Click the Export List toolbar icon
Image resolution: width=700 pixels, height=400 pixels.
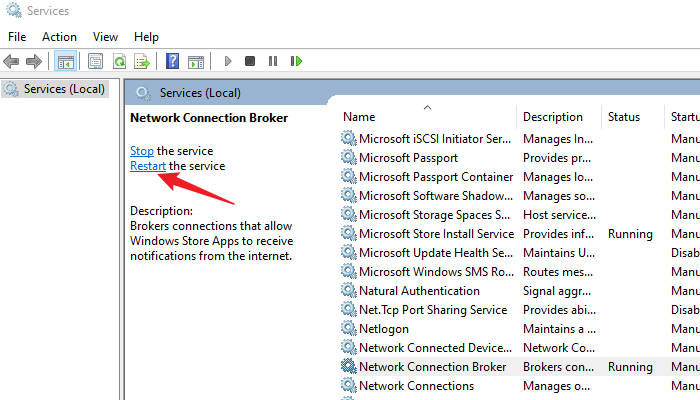[142, 61]
